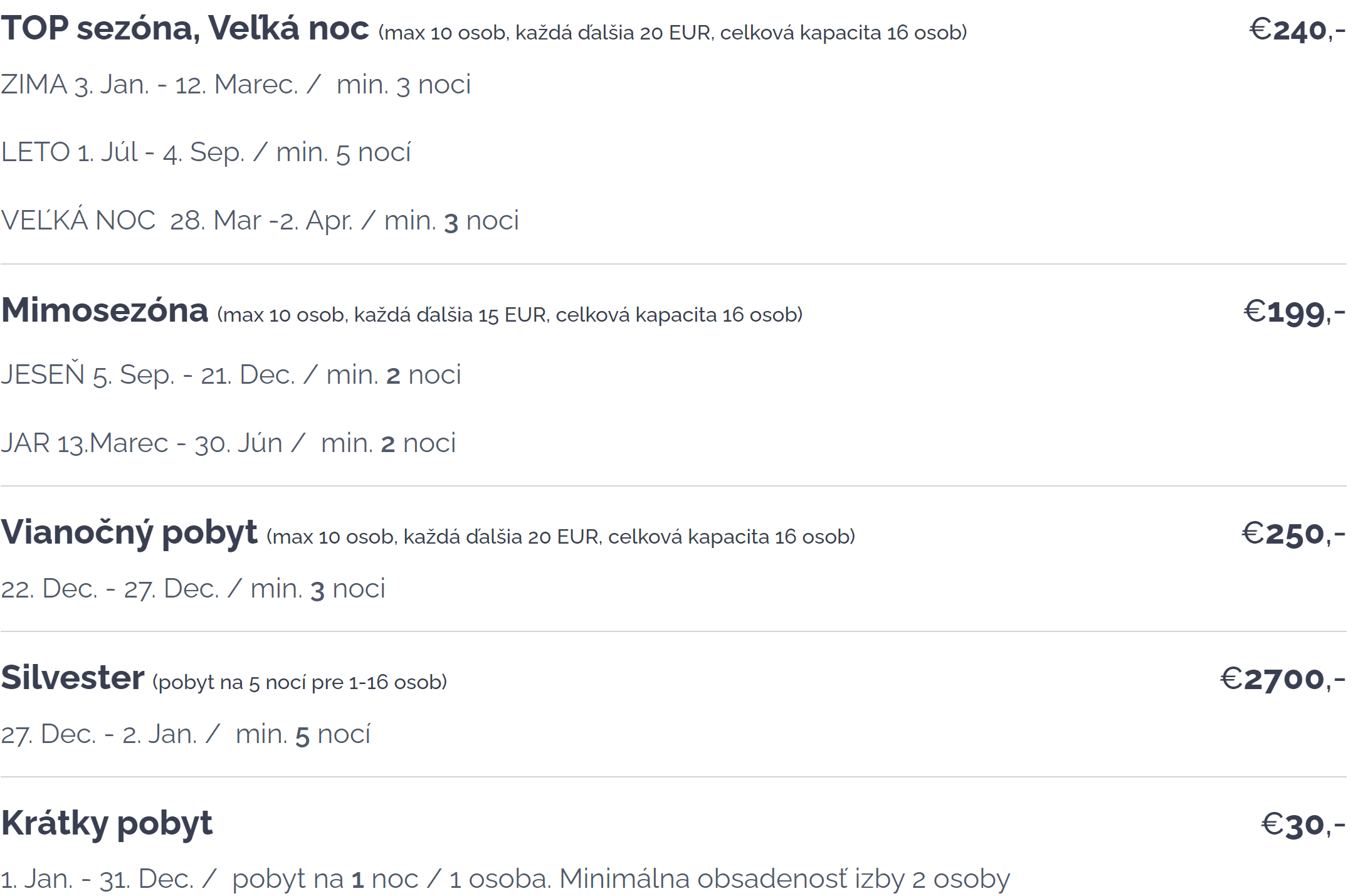Screen dimensions: 1353x896
Task: Click the €30,- price
Action: 1303,825
